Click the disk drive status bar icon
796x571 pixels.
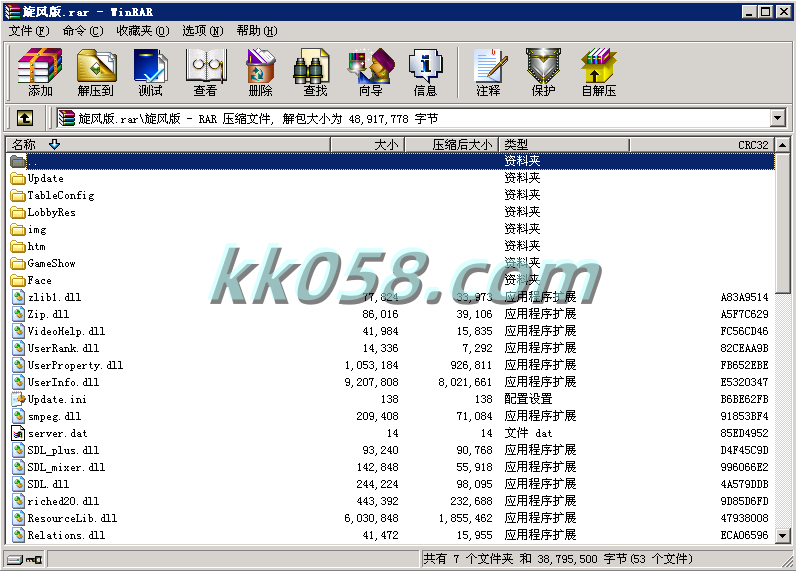(x=15, y=559)
